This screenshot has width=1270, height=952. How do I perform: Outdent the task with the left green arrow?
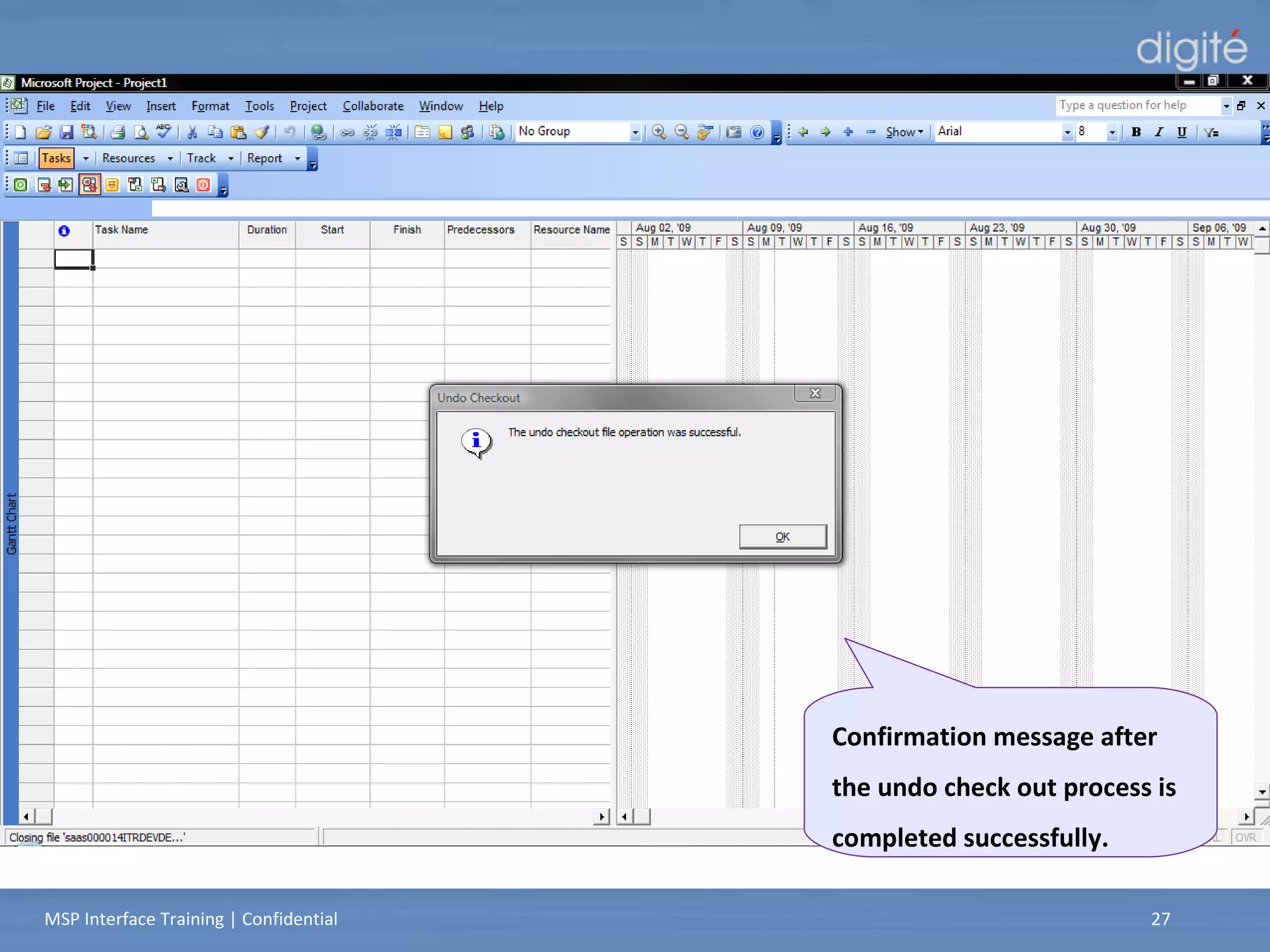(803, 132)
